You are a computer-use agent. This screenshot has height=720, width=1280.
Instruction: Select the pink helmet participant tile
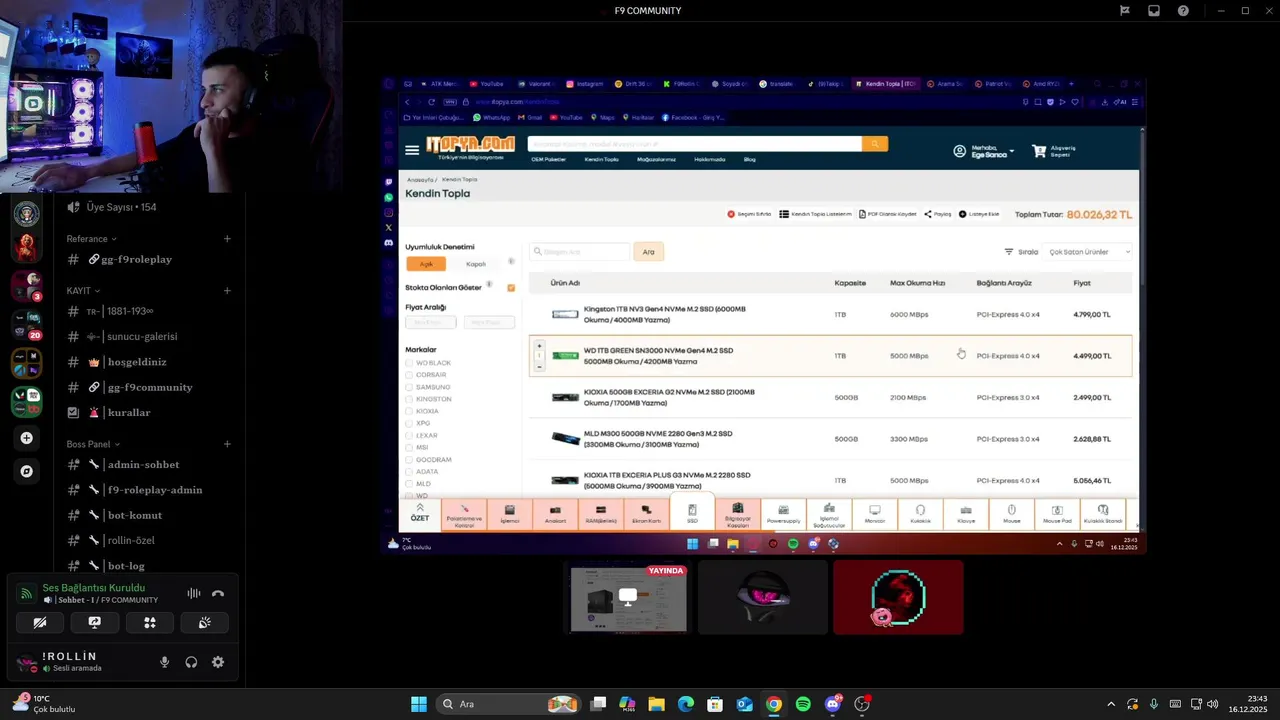[763, 598]
